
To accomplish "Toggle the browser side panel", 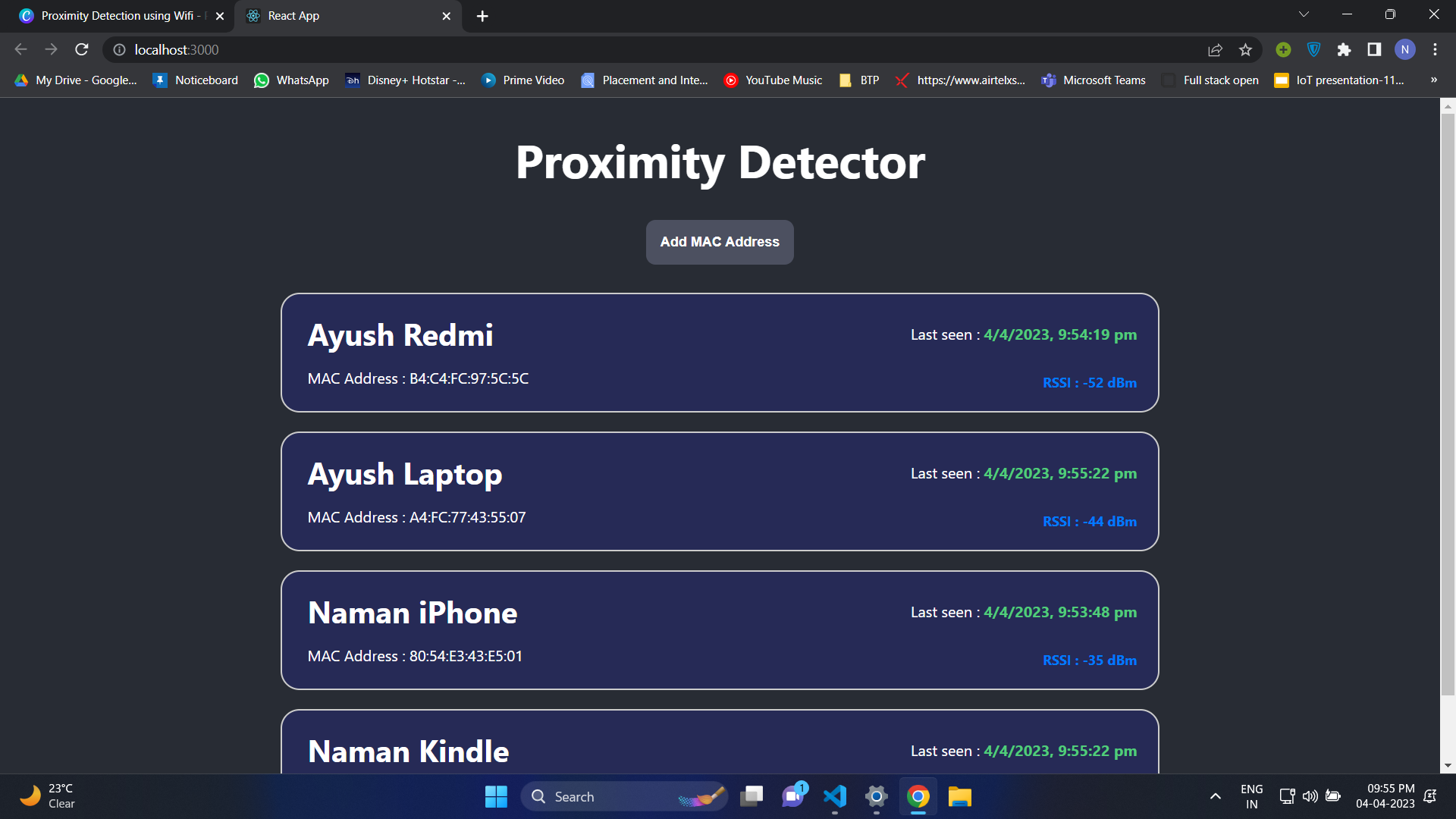I will [1373, 49].
